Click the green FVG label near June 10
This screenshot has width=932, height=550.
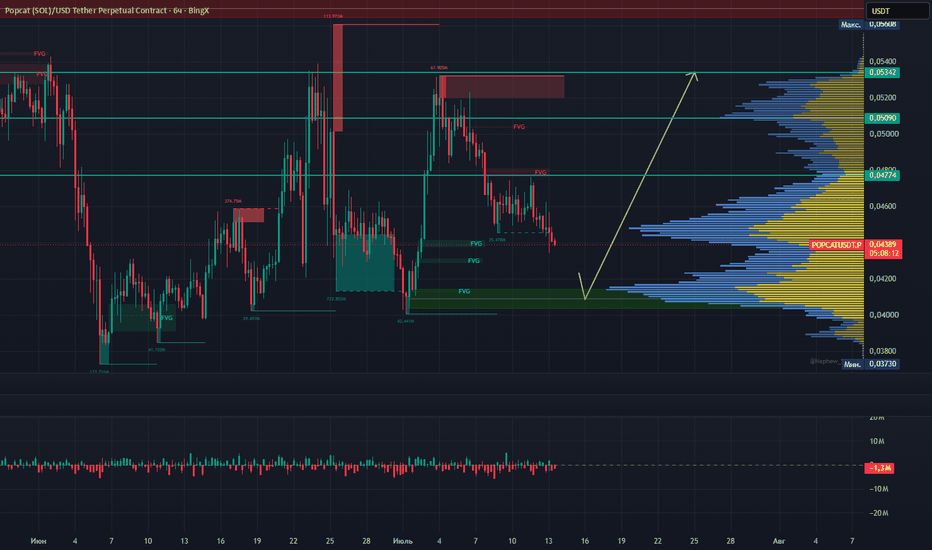[x=167, y=318]
